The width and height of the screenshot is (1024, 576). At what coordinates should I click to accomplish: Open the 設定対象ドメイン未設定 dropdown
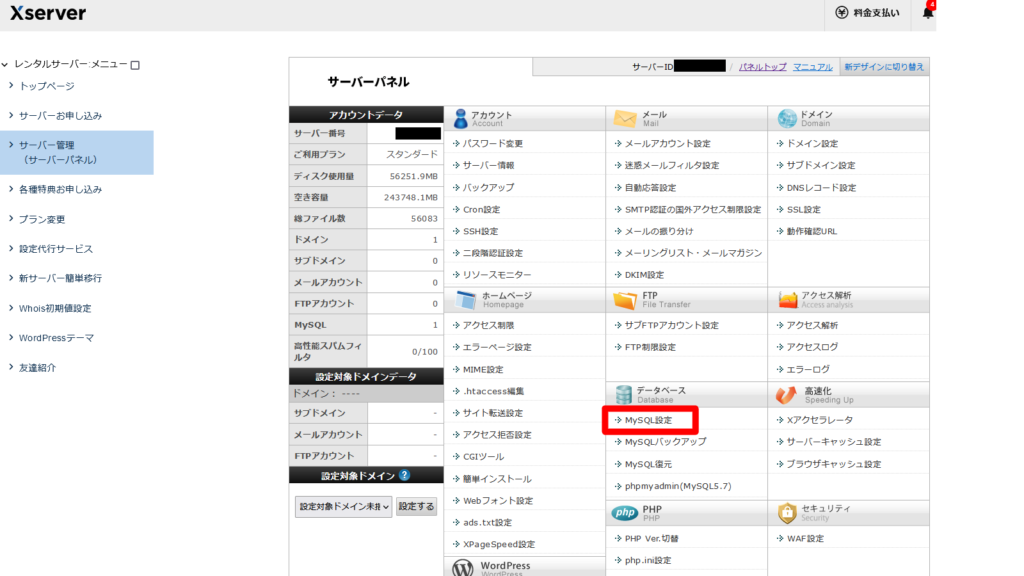tap(344, 507)
